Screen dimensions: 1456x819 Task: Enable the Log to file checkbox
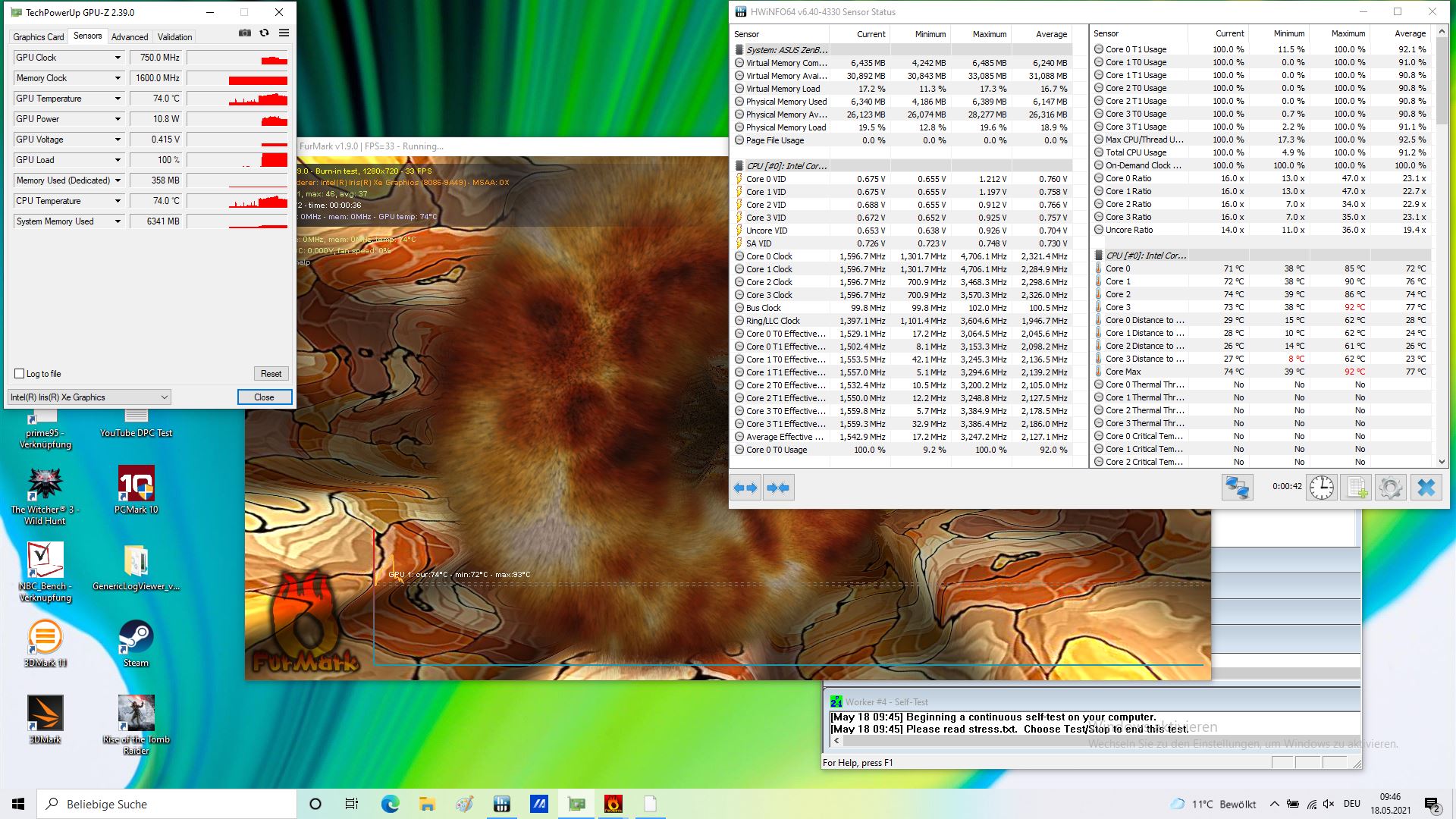(x=20, y=374)
